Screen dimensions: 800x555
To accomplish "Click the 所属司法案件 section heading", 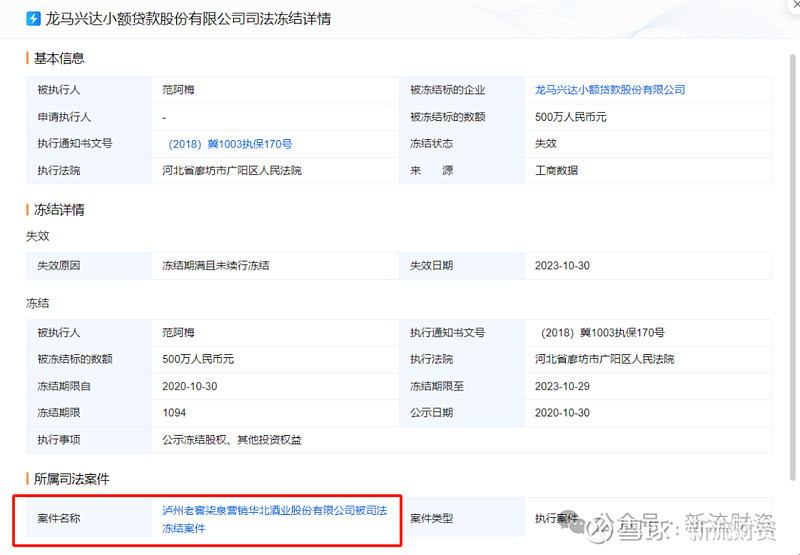I will coord(71,479).
